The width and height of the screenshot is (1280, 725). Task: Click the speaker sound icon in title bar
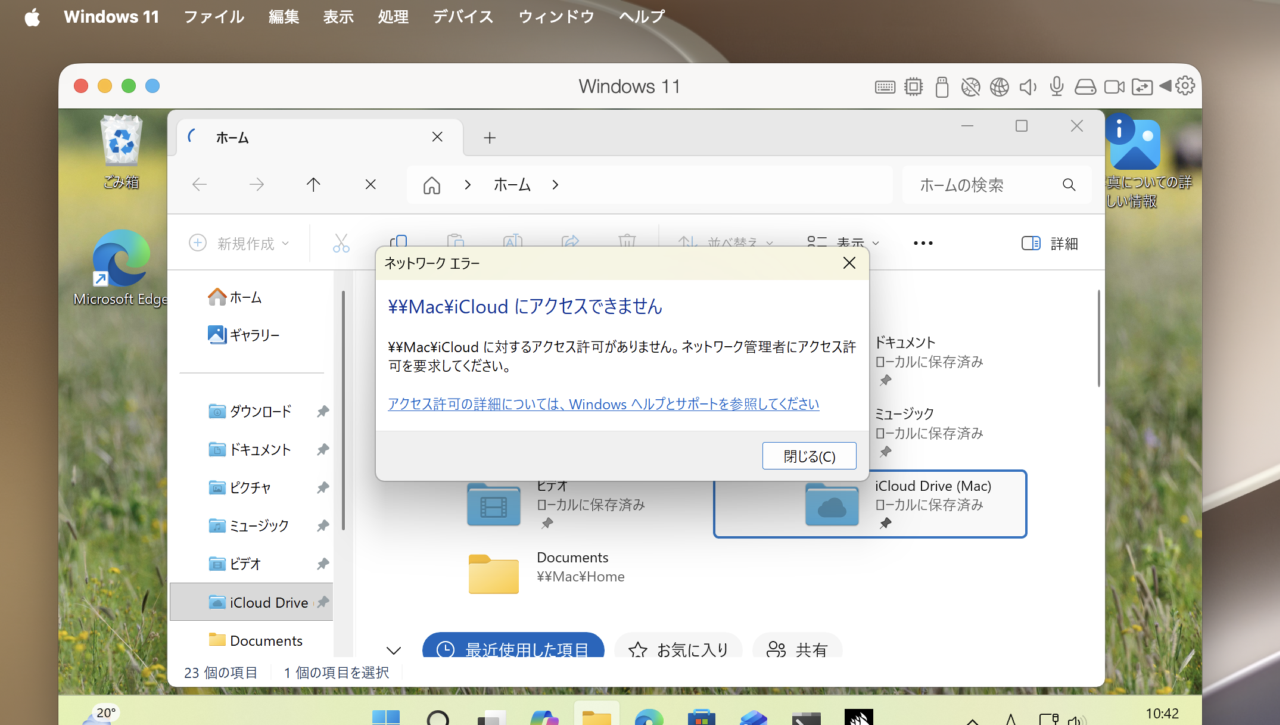pyautogui.click(x=1028, y=87)
